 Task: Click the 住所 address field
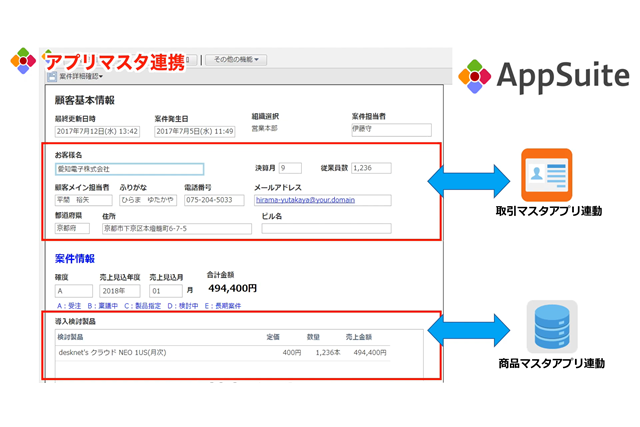177,229
